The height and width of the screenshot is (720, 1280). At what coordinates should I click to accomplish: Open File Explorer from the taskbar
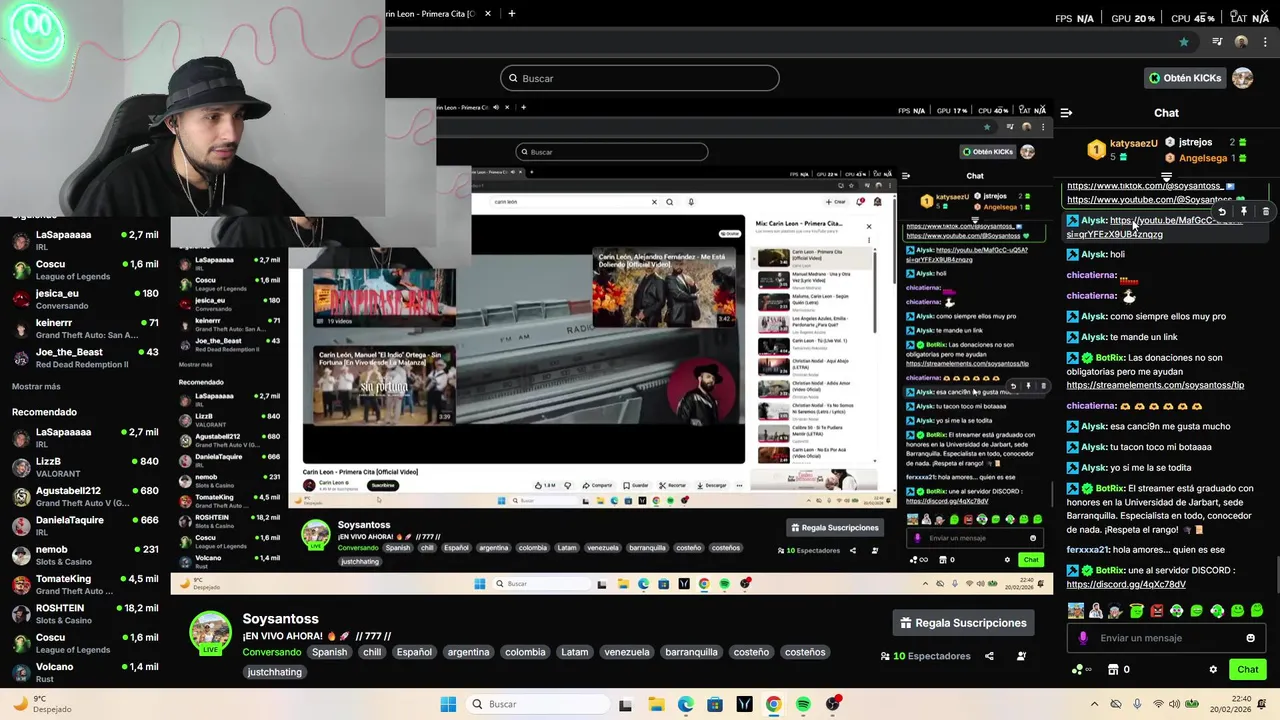coord(656,704)
